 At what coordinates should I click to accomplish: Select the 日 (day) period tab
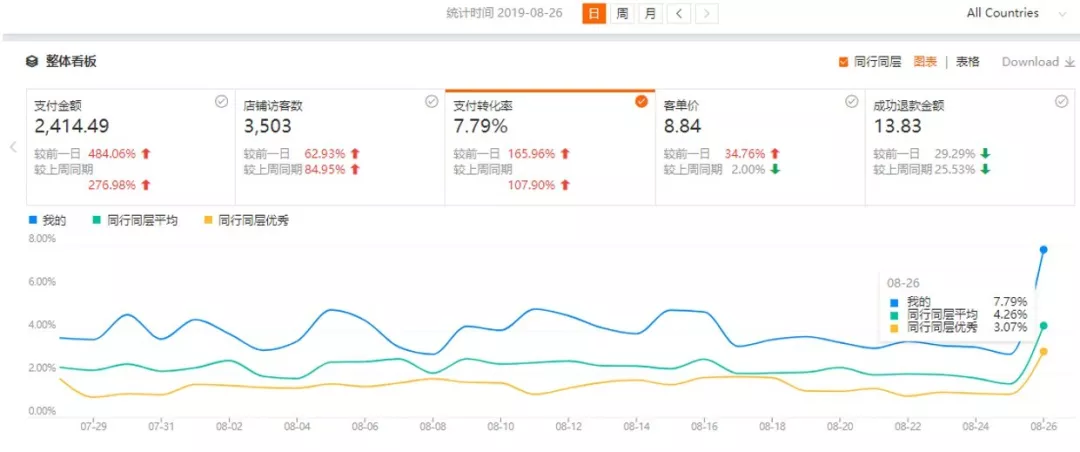(x=594, y=13)
